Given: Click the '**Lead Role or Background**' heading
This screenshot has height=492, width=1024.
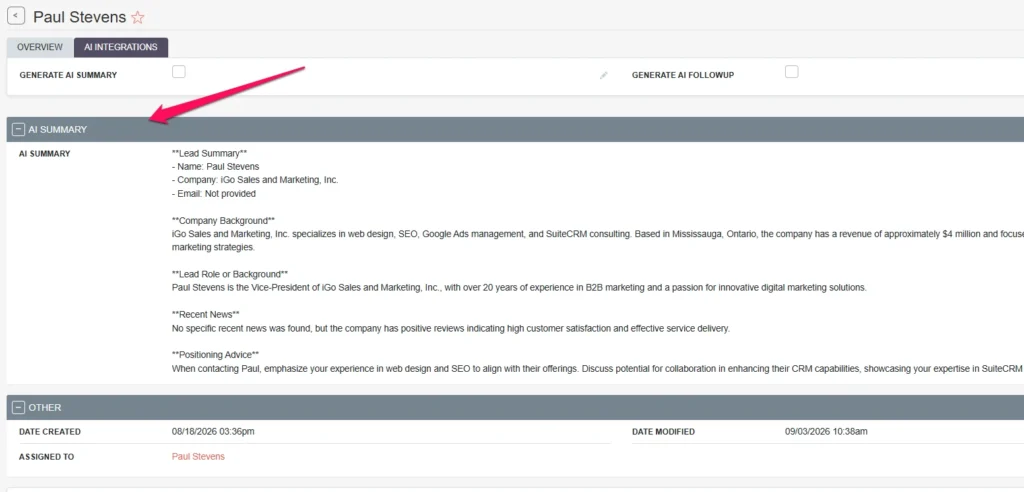Looking at the screenshot, I should point(230,274).
